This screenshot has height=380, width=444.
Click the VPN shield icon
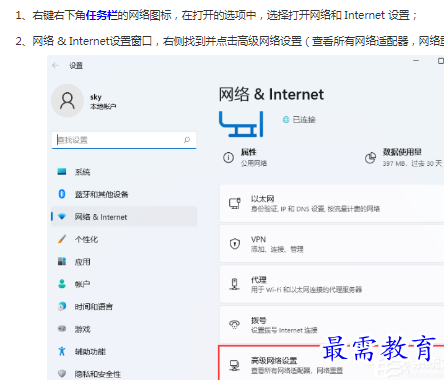pyautogui.click(x=235, y=244)
